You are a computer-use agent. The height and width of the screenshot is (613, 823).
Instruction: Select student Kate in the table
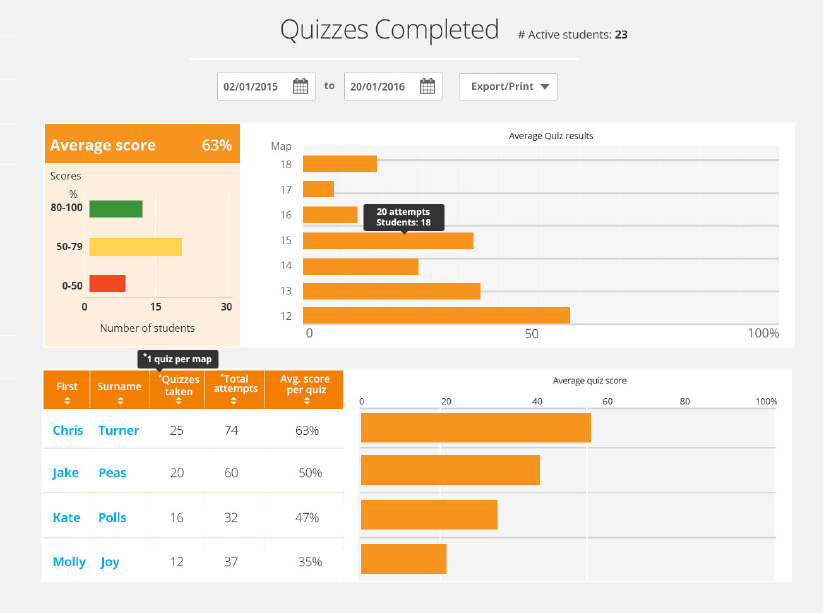point(66,517)
